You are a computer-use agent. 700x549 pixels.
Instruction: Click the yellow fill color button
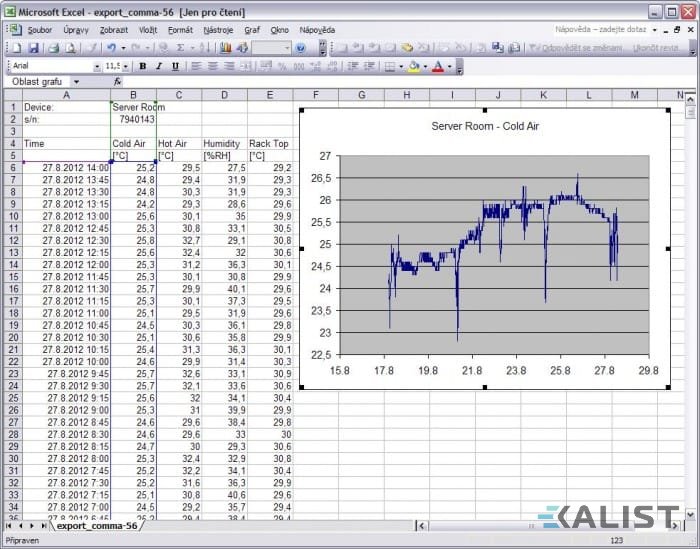(414, 66)
